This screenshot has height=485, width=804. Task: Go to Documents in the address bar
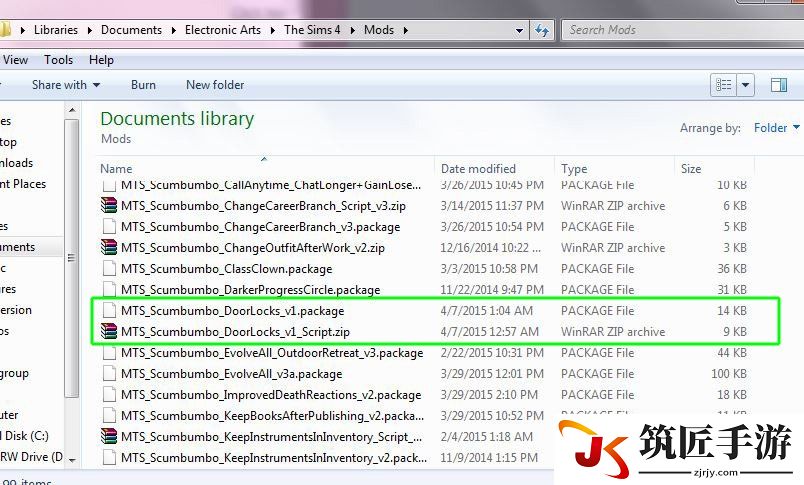(x=131, y=30)
